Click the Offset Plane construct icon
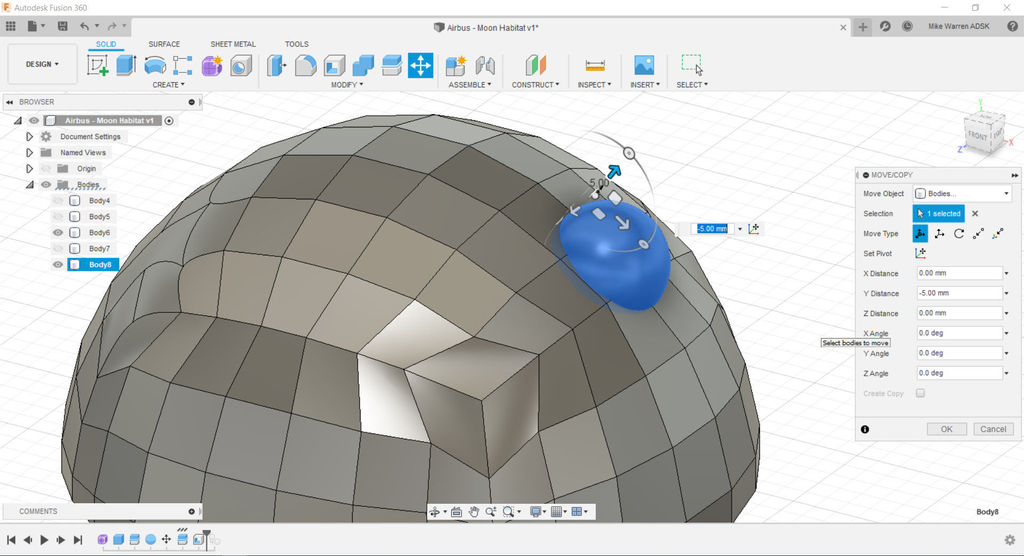This screenshot has width=1024, height=556. (x=535, y=65)
